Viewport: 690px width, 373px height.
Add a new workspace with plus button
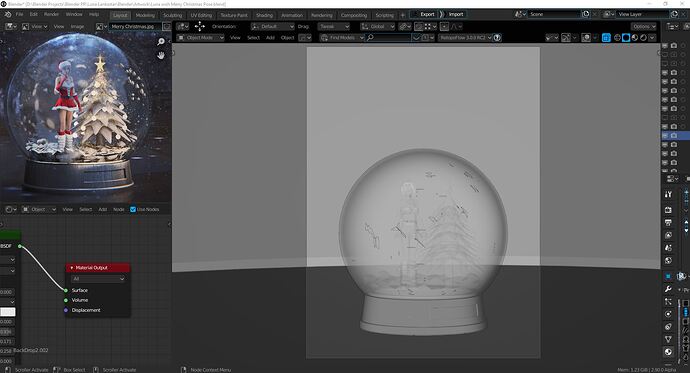click(x=402, y=15)
